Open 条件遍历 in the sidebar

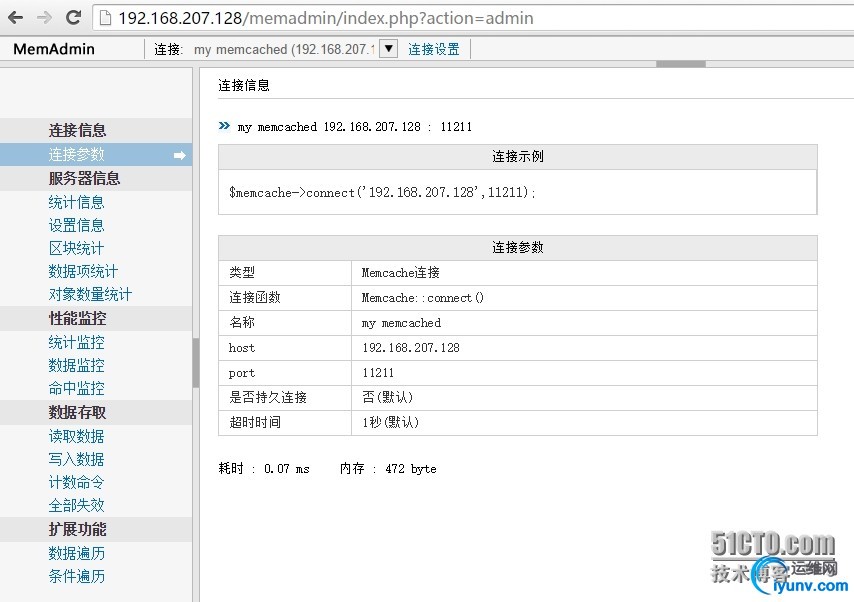point(76,576)
